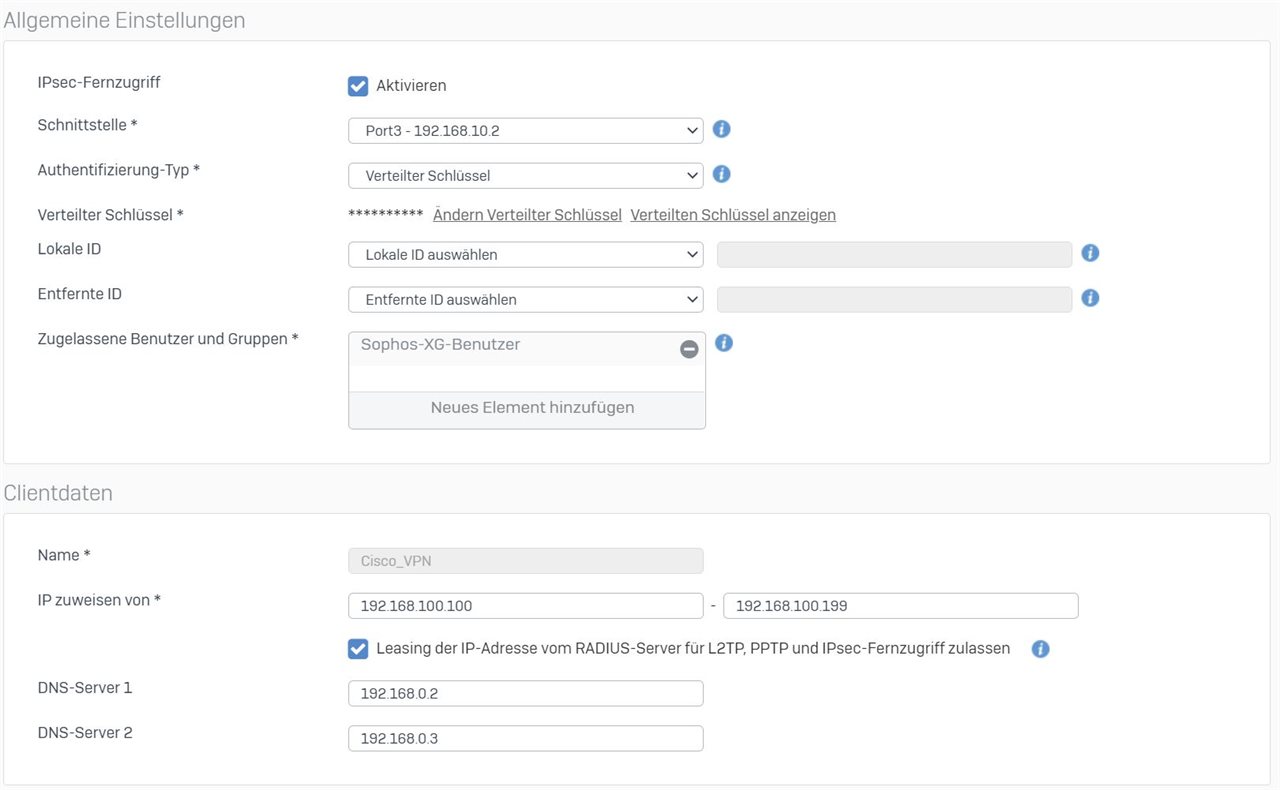
Task: Click info icon beside allowed users list
Action: tap(724, 343)
